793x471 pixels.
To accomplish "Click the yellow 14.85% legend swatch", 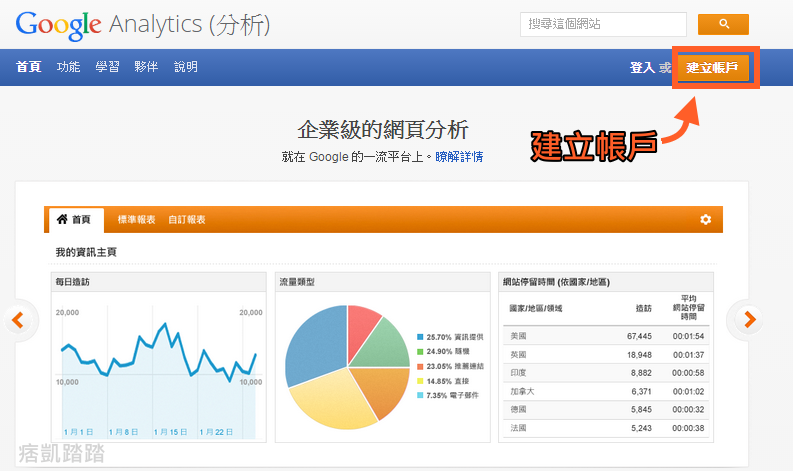I will (x=420, y=381).
